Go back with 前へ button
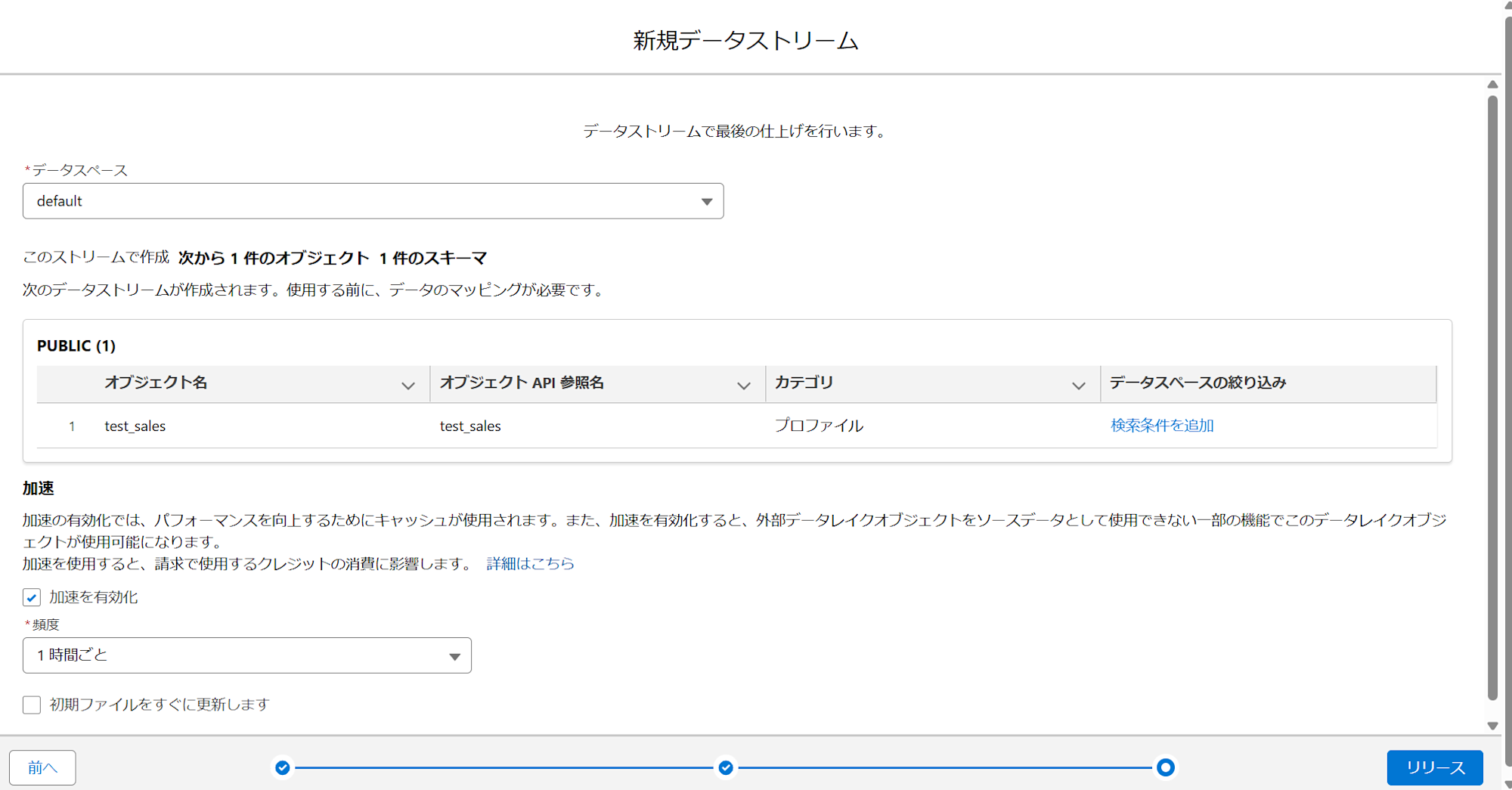 42,768
